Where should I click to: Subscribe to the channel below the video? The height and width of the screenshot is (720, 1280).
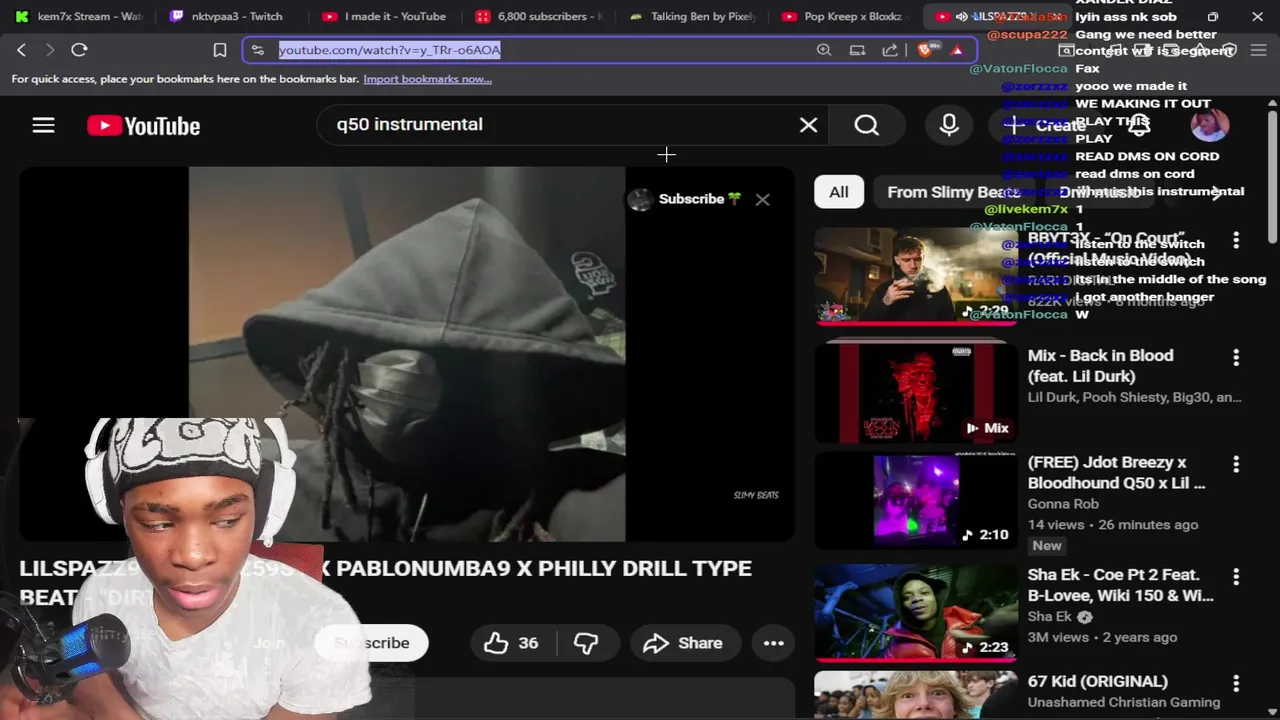click(371, 643)
